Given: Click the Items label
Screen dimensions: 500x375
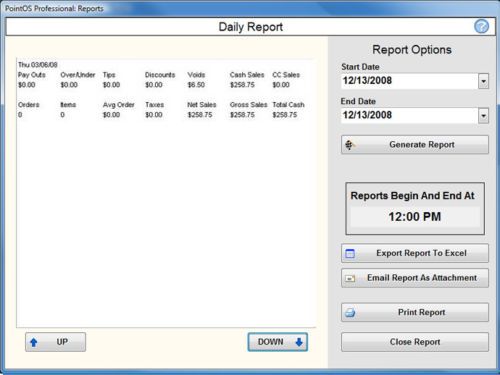Looking at the screenshot, I should pyautogui.click(x=68, y=105).
